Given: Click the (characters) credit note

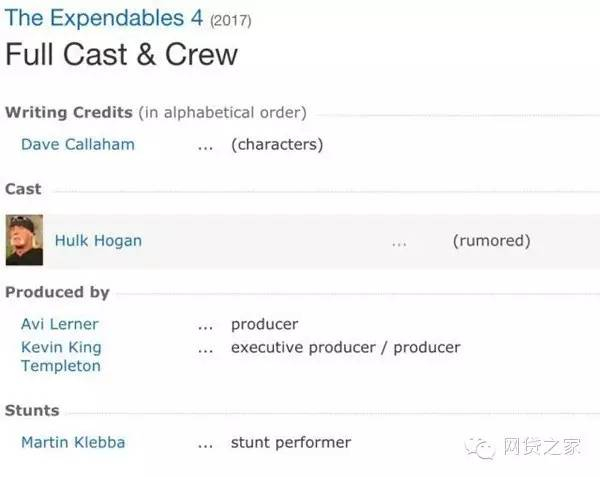Looking at the screenshot, I should 277,144.
